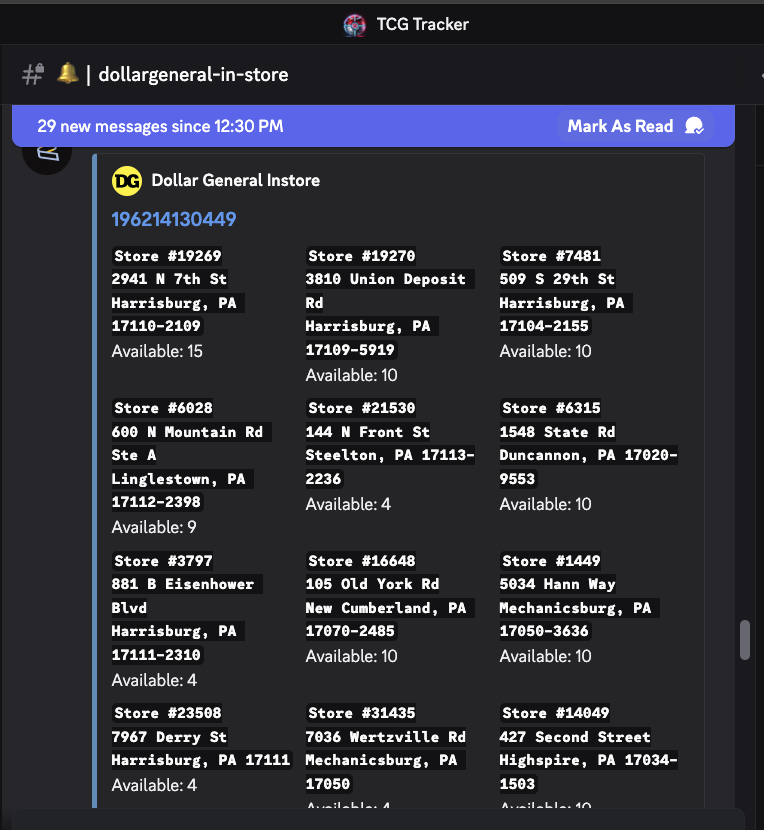Click address 7967 Derry St
This screenshot has height=830, width=764.
169,737
